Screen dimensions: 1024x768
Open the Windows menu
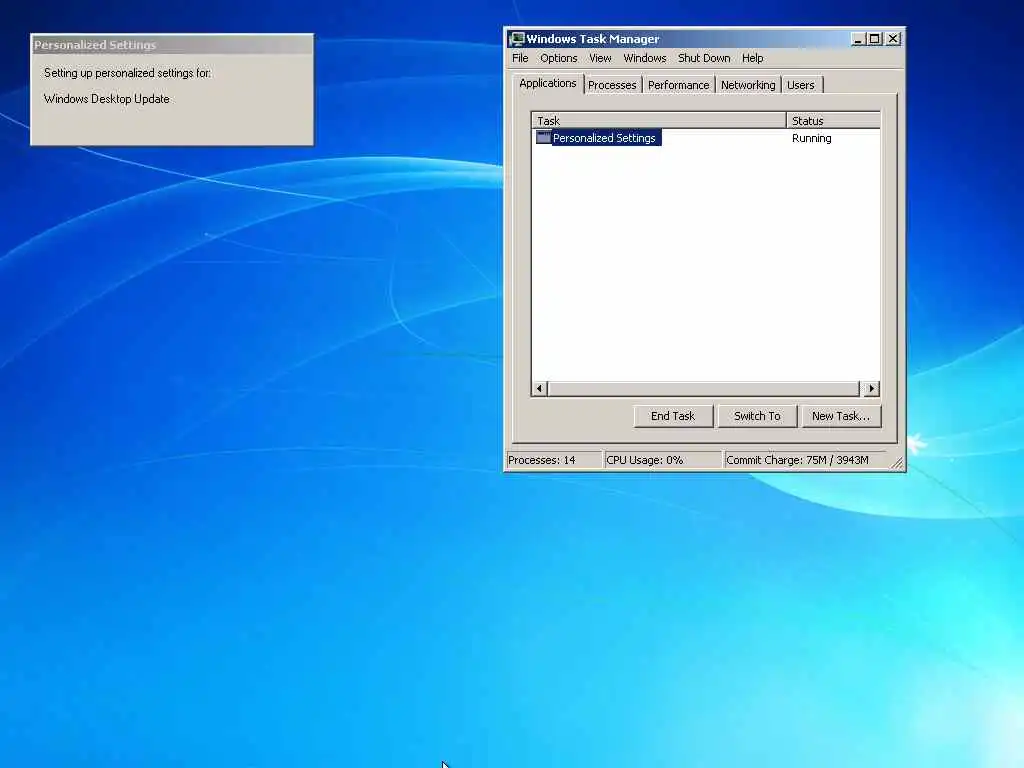pyautogui.click(x=645, y=58)
